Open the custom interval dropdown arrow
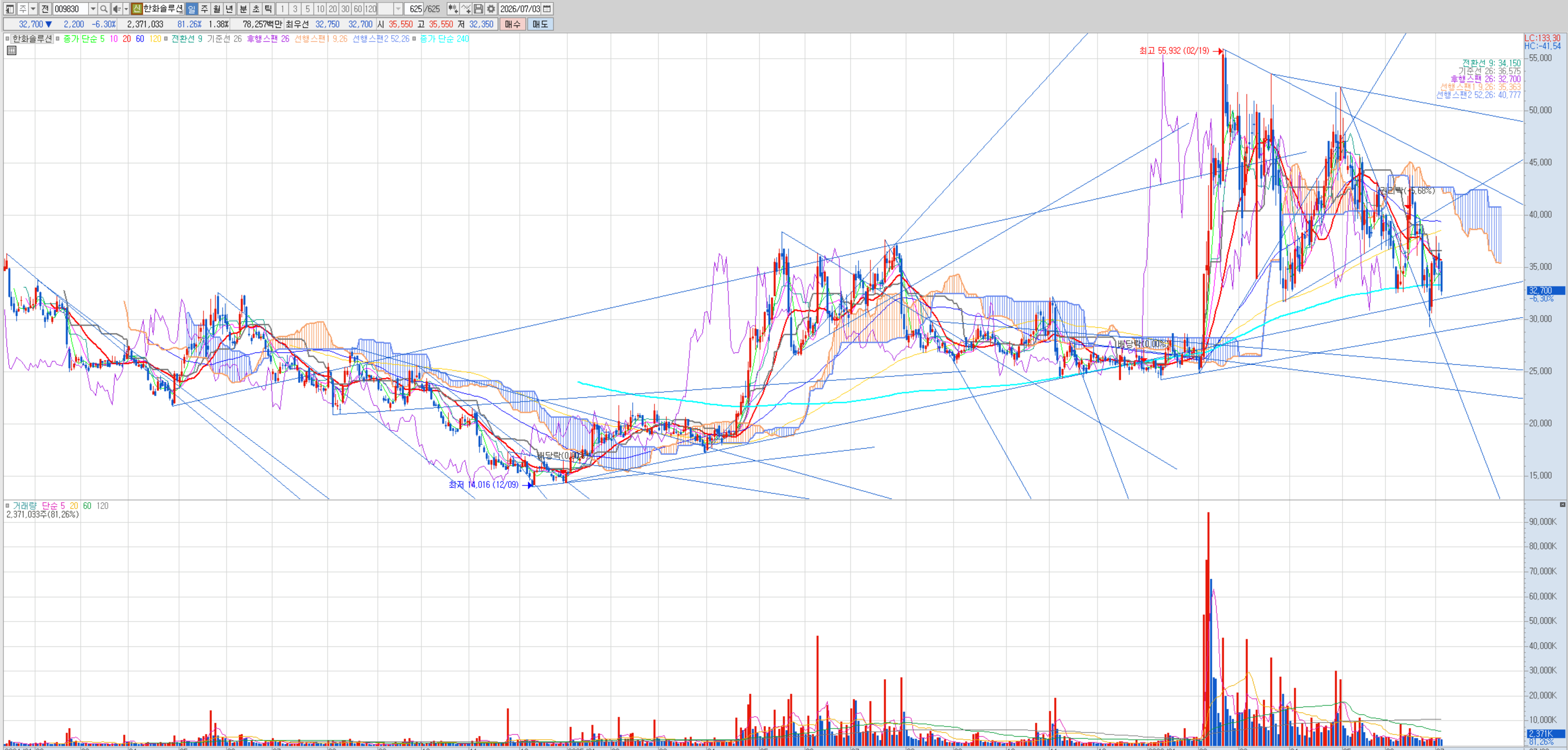 point(399,8)
